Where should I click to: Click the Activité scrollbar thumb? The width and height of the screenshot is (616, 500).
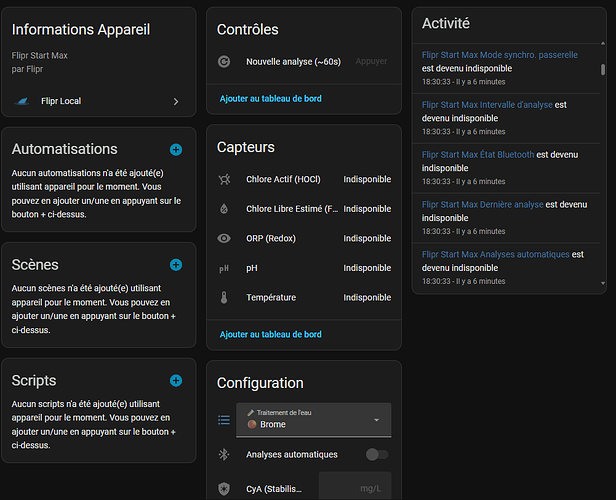click(603, 70)
